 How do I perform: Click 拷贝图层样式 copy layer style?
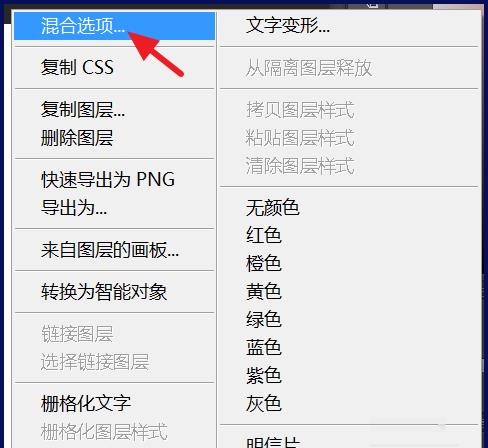tap(349, 109)
